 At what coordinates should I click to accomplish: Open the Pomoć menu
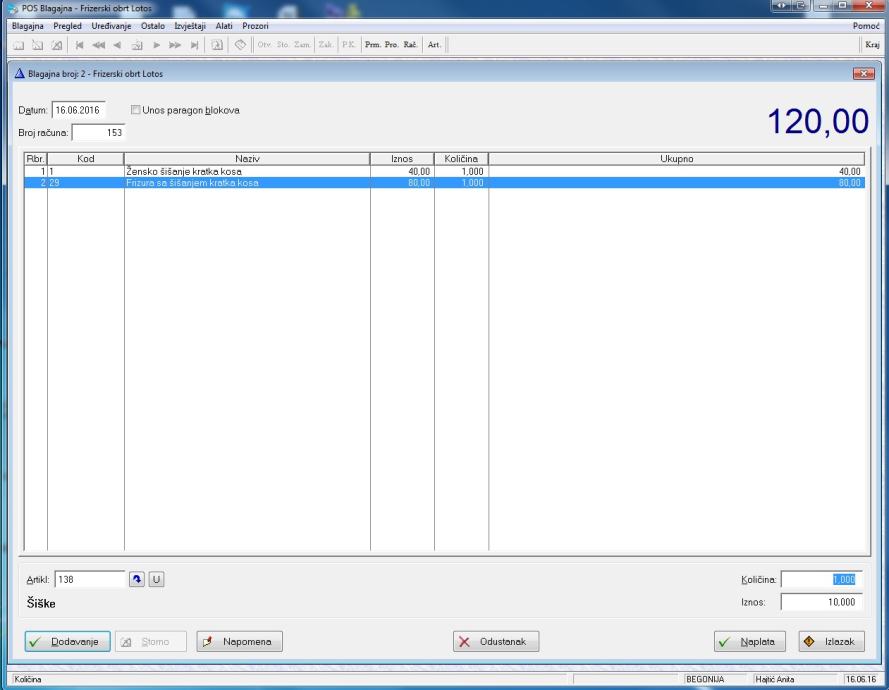click(x=866, y=26)
